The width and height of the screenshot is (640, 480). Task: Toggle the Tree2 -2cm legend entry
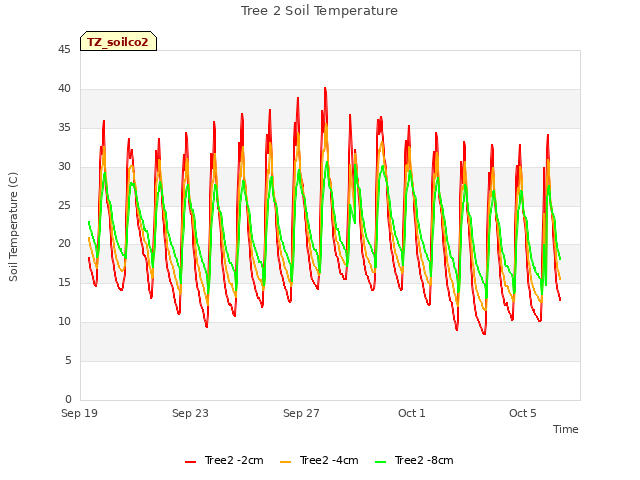(224, 460)
